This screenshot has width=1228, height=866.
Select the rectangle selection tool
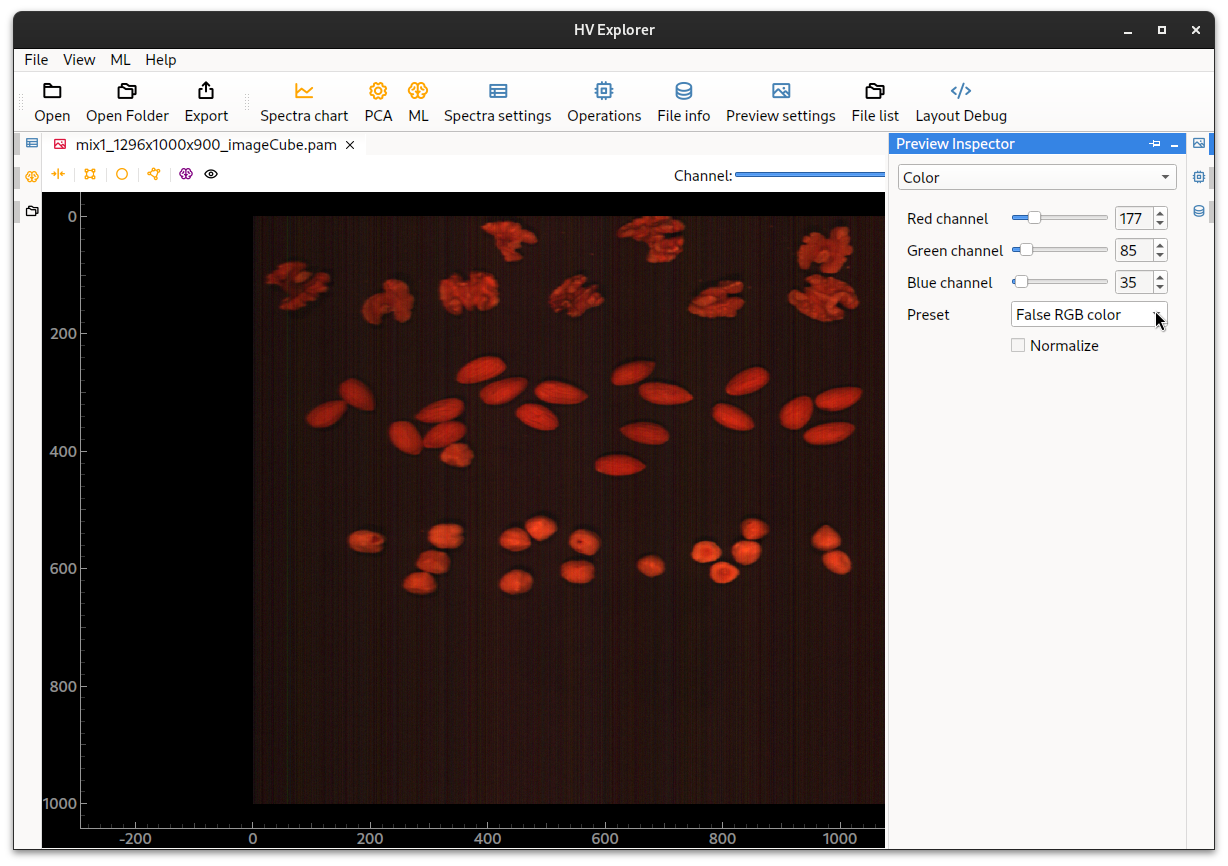click(x=90, y=174)
